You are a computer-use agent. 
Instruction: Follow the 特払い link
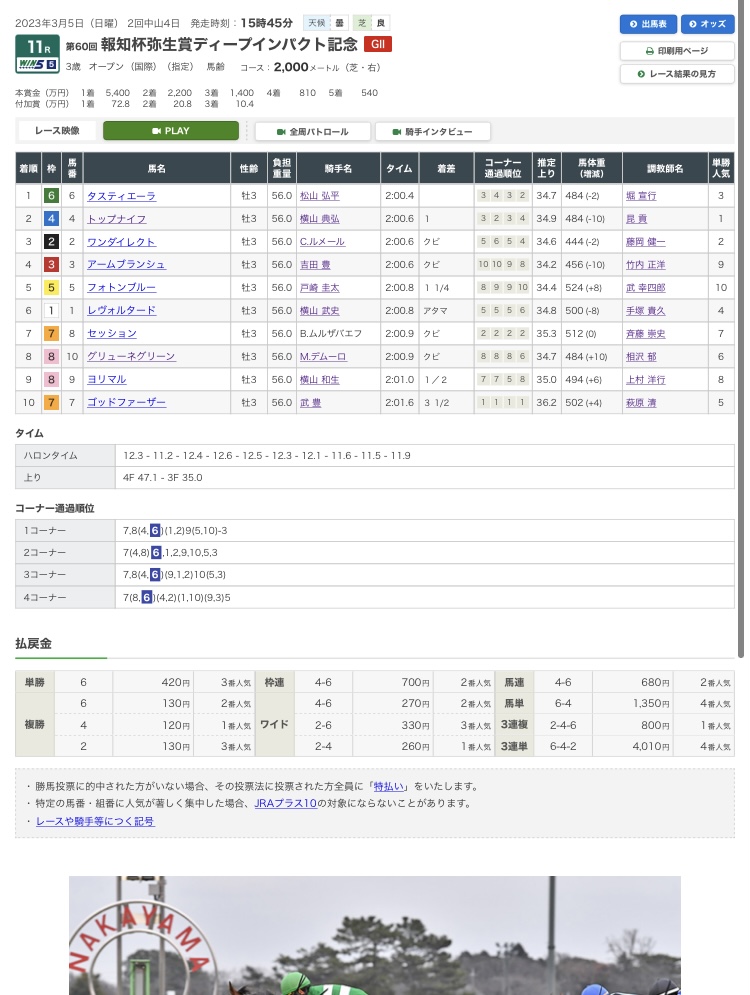pyautogui.click(x=388, y=786)
